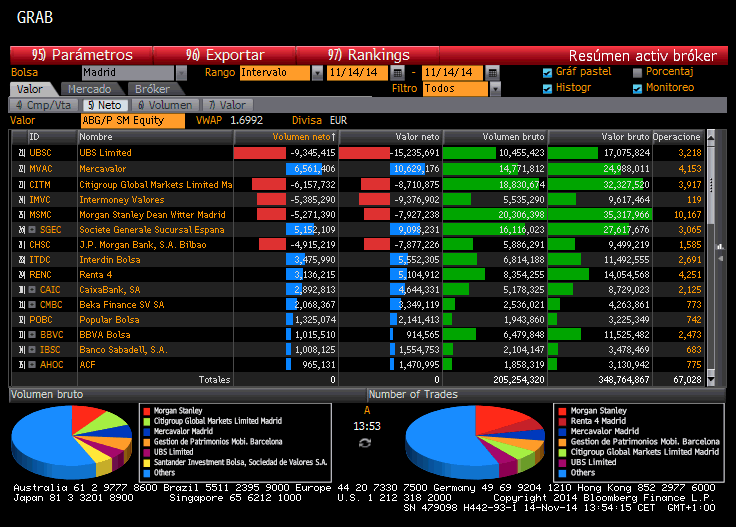Select the 5) Neto view tab
Screen dimensions: 736x527
pyautogui.click(x=105, y=105)
